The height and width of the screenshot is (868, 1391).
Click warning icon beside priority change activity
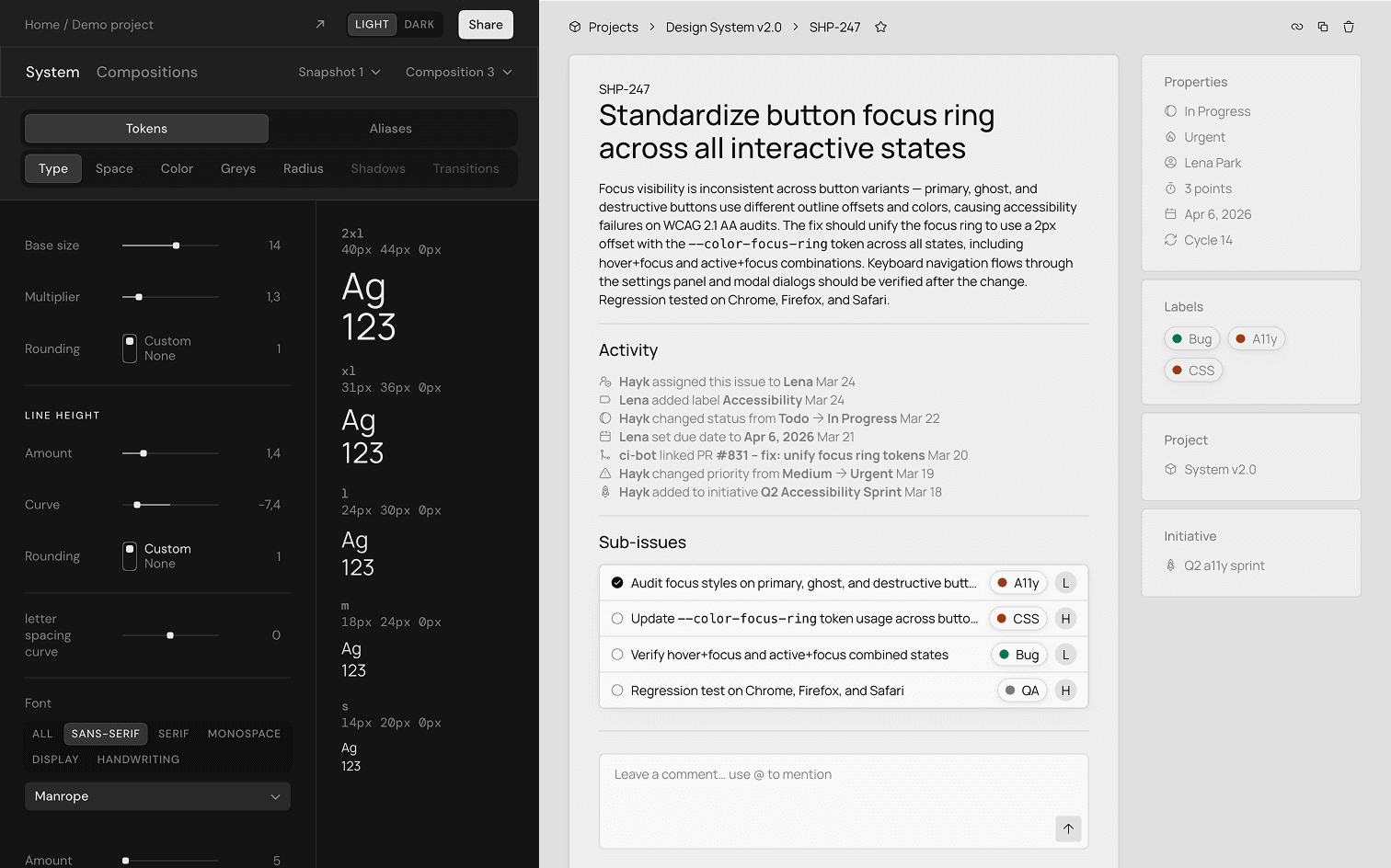click(x=605, y=474)
